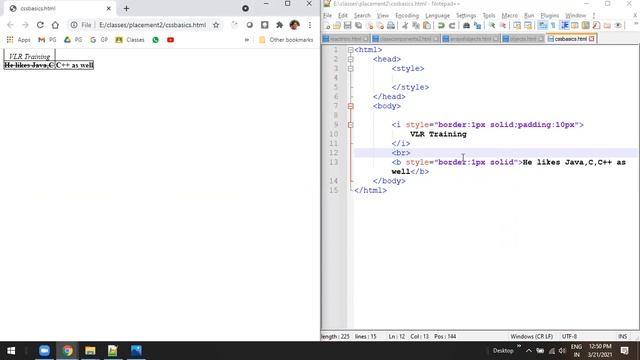
Task: Click the Chrome address bar URL
Action: tap(152, 25)
